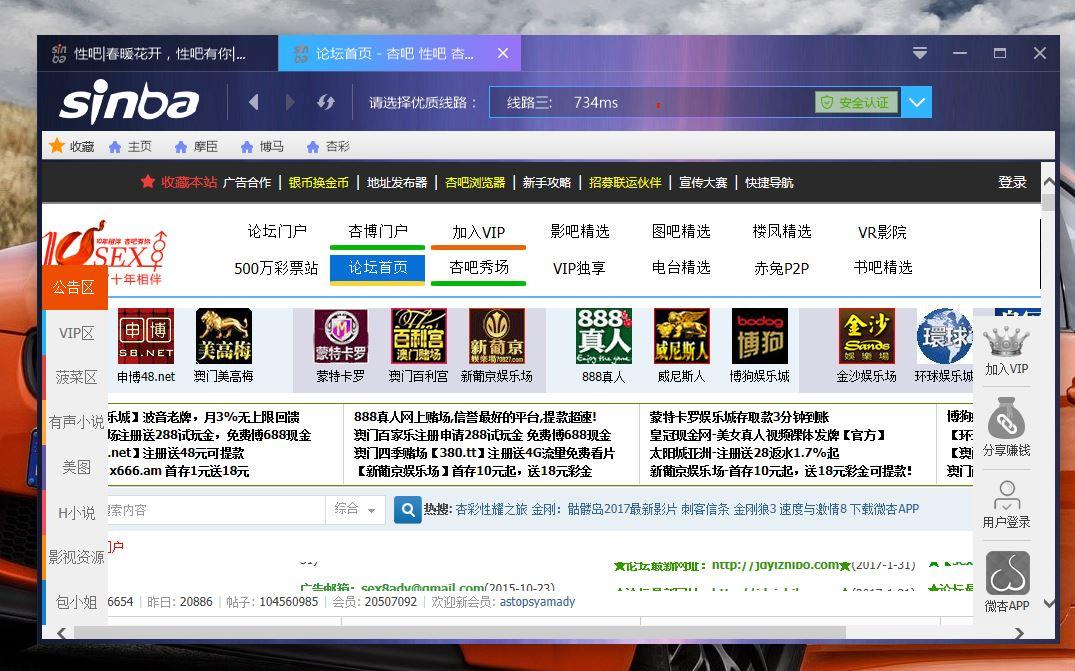This screenshot has height=671, width=1075.
Task: Click the 澳门百利宫 logo icon
Action: 418,336
